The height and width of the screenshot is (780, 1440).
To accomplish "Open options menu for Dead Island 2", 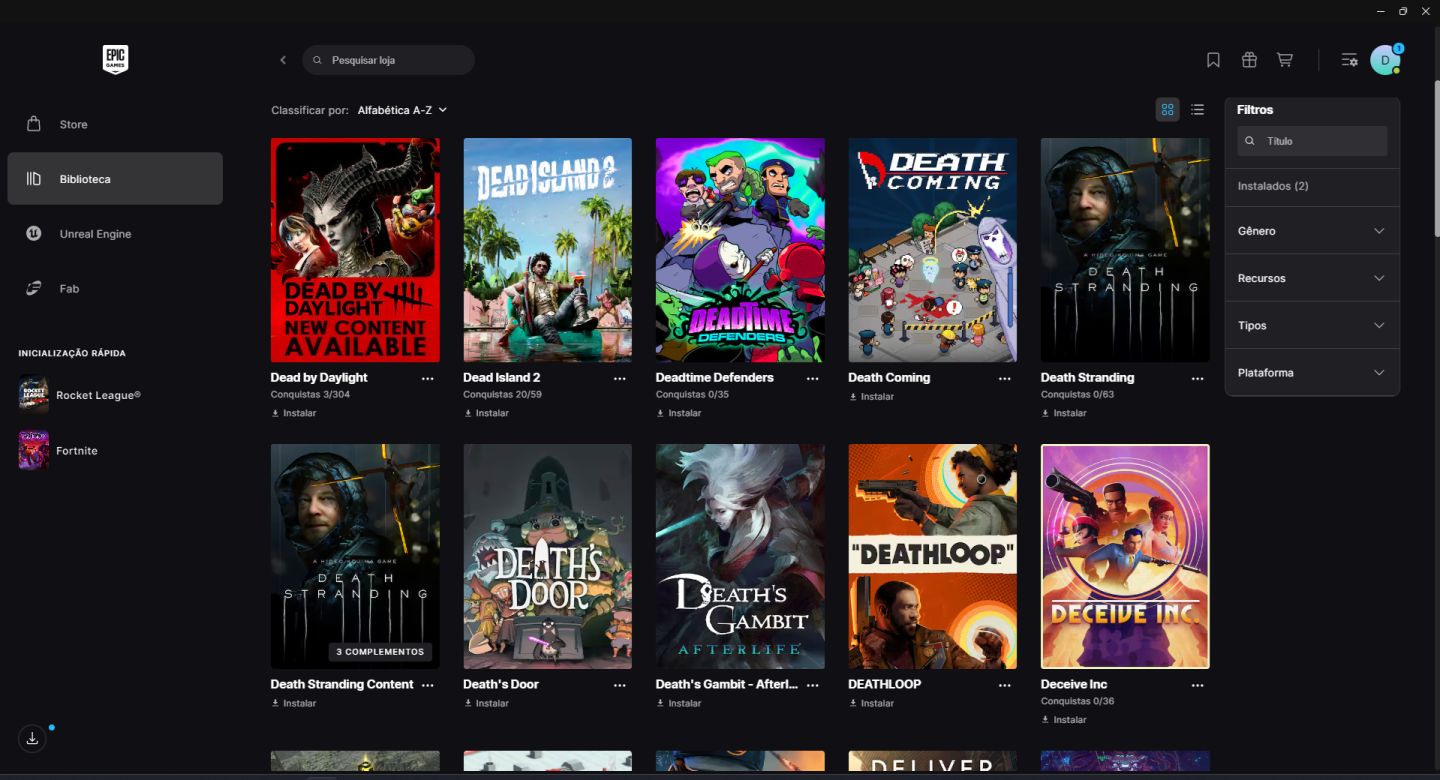I will (x=620, y=378).
